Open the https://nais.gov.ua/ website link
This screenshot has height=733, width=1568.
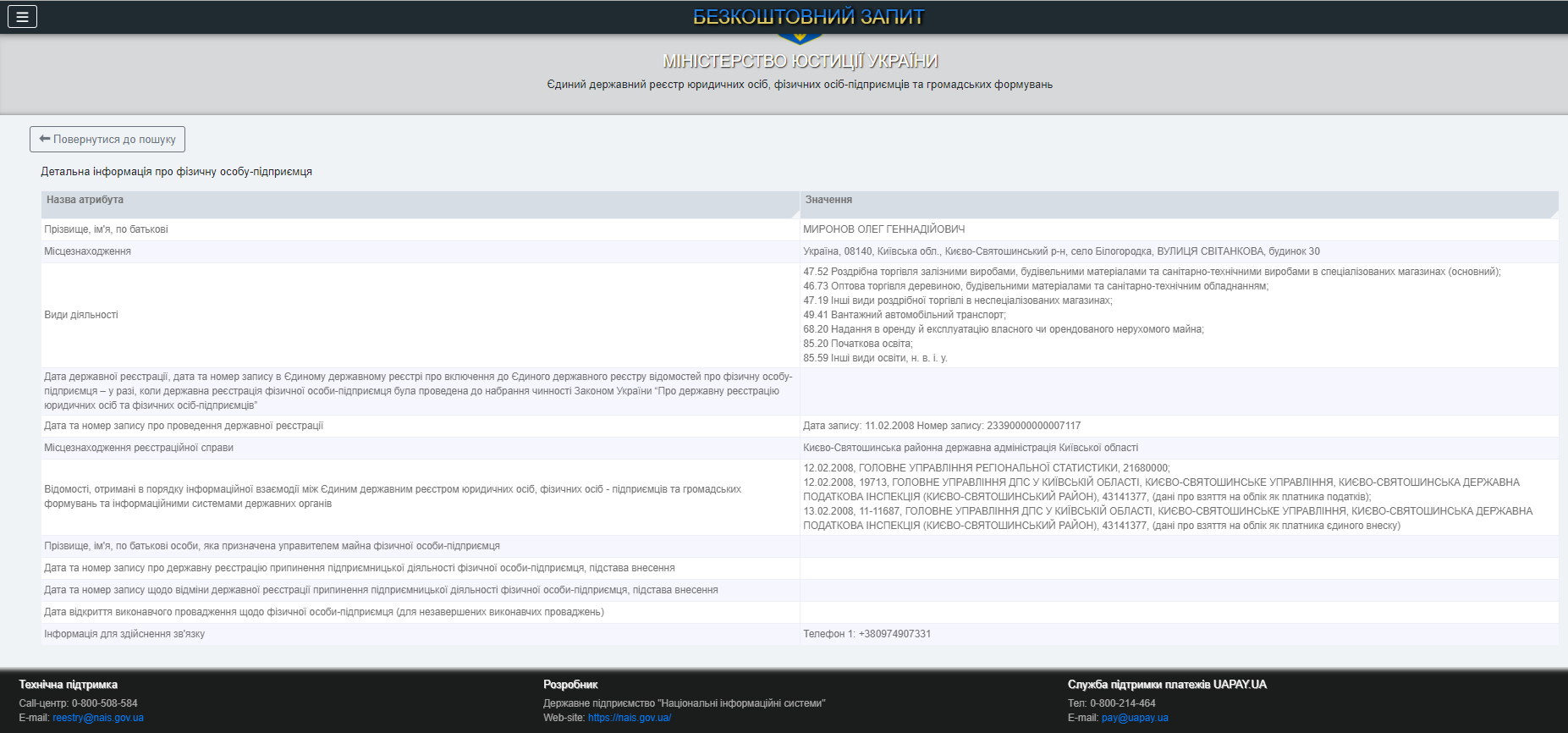click(x=630, y=718)
